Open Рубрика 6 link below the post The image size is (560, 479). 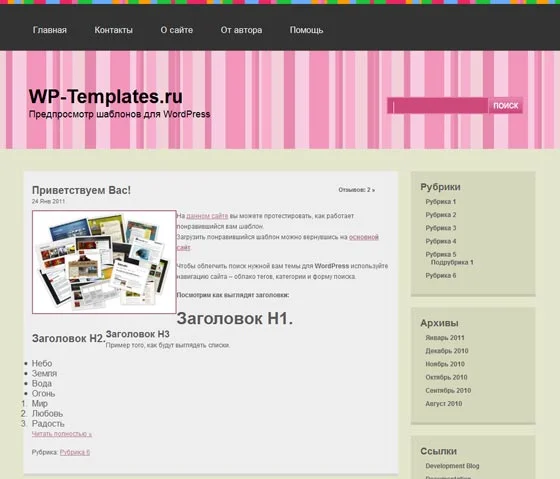[x=75, y=452]
